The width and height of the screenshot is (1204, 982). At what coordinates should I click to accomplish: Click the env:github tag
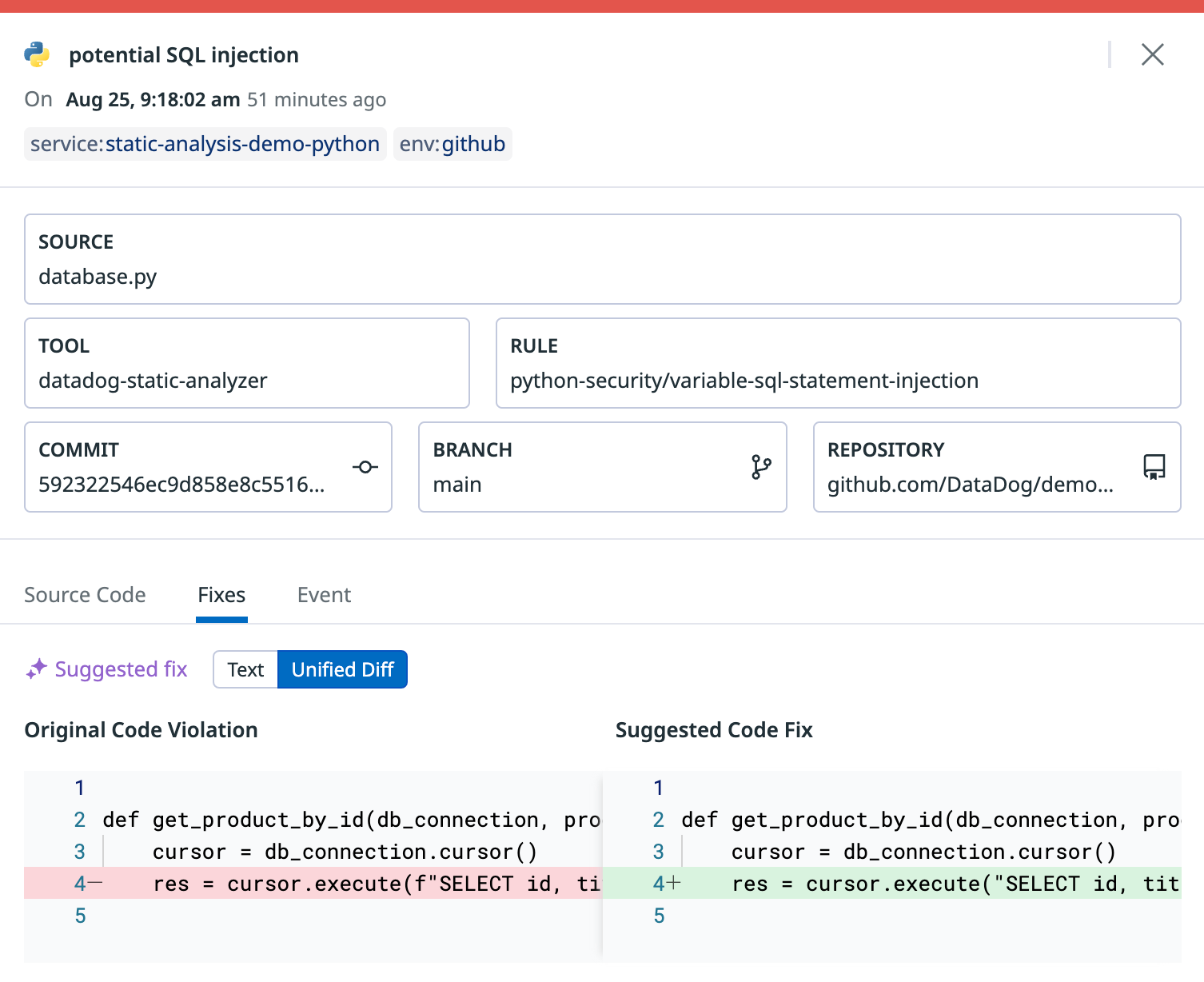[452, 144]
